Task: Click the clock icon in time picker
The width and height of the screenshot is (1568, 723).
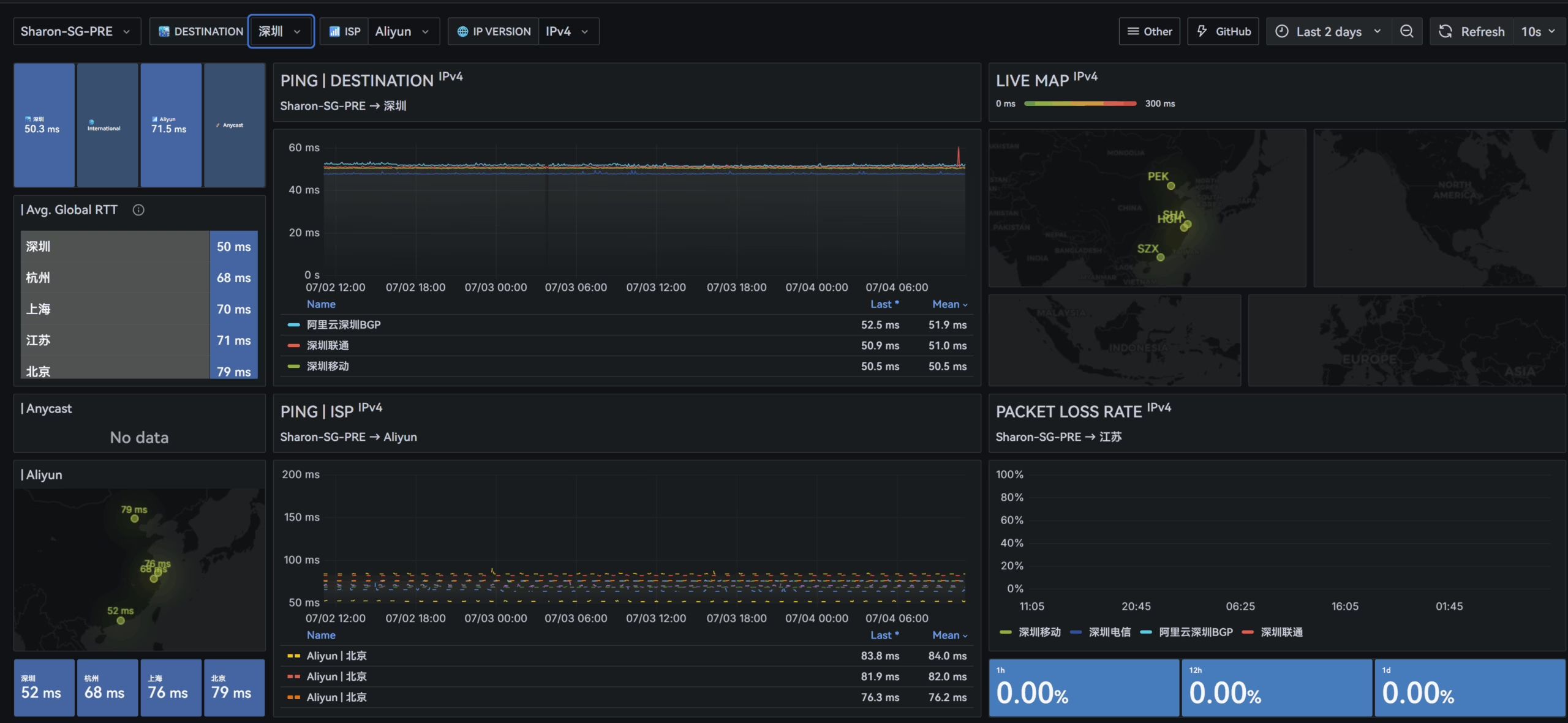Action: [1281, 31]
